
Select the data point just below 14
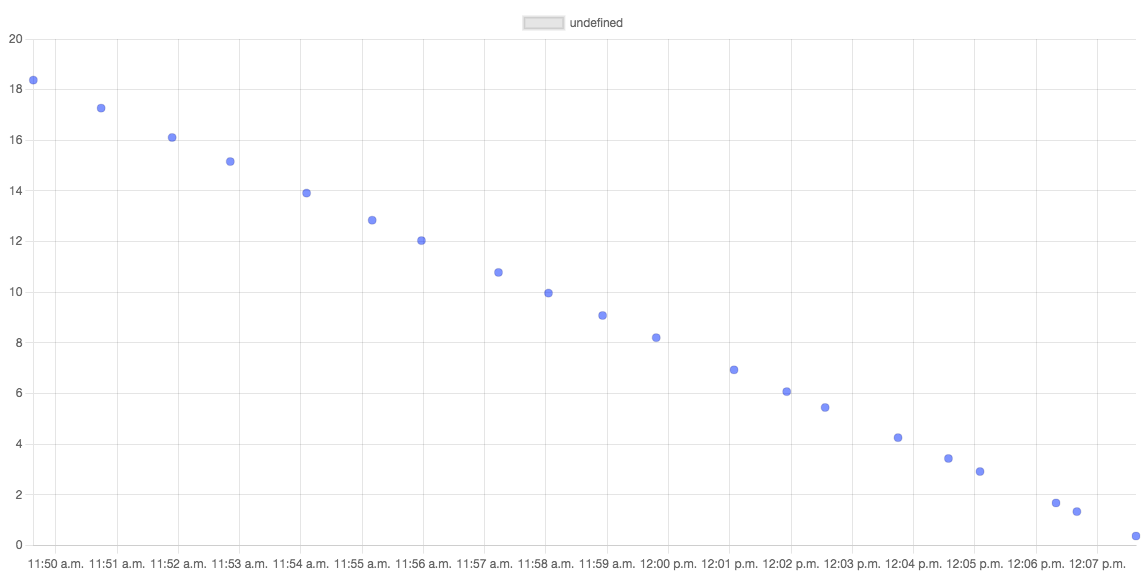pos(306,193)
